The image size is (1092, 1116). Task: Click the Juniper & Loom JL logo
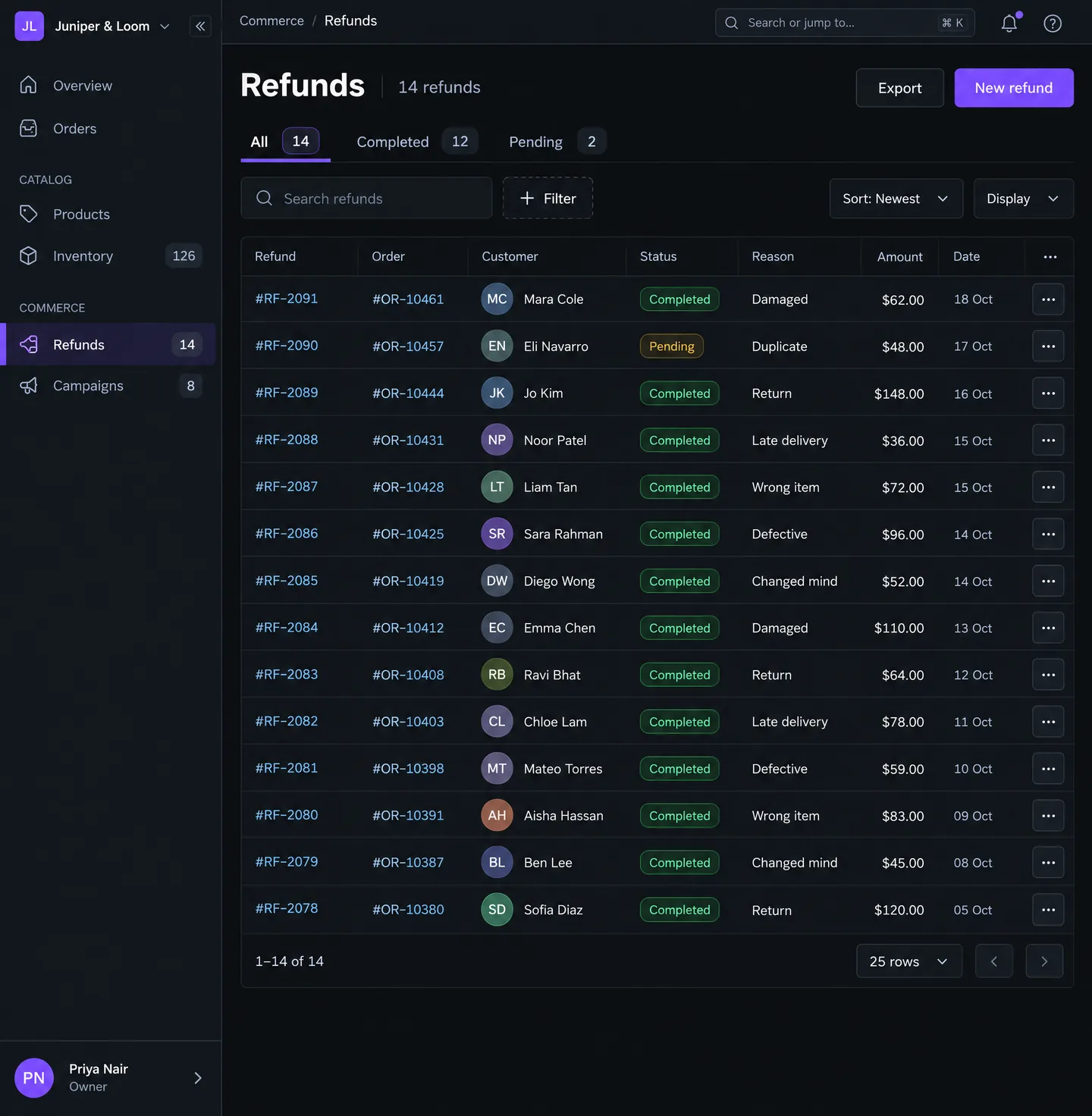coord(30,26)
